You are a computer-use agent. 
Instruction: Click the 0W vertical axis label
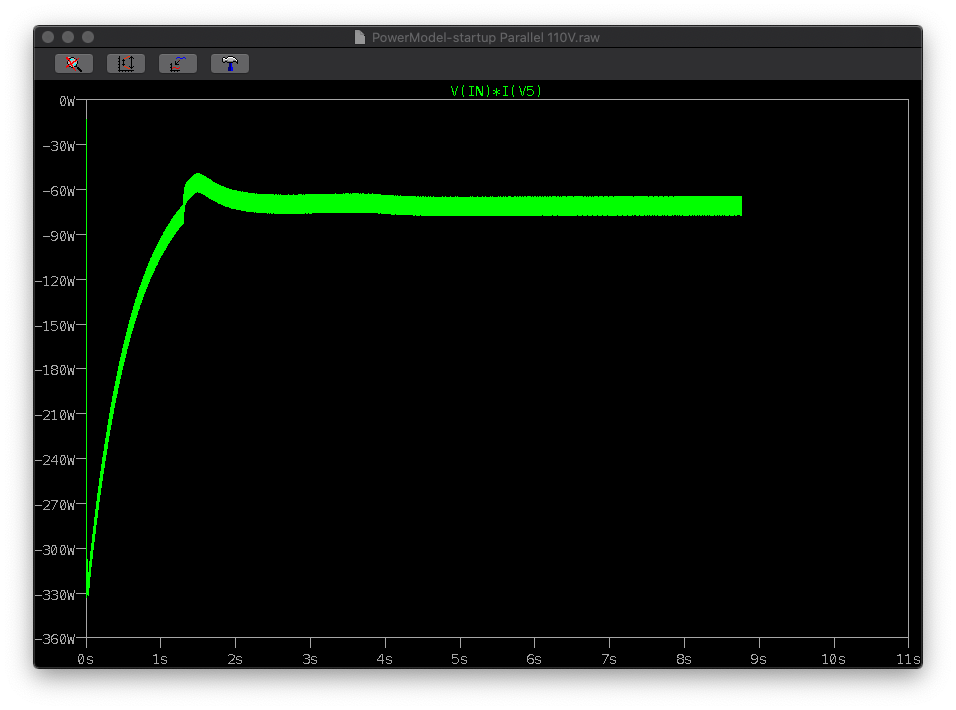pos(67,101)
